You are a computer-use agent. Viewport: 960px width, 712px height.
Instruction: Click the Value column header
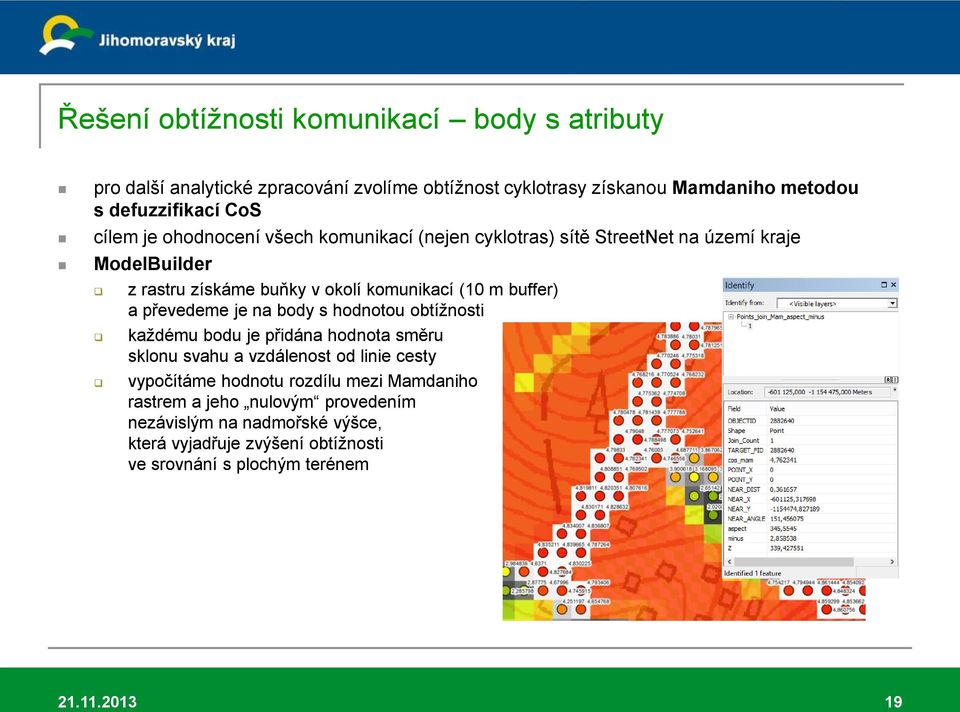[x=777, y=408]
